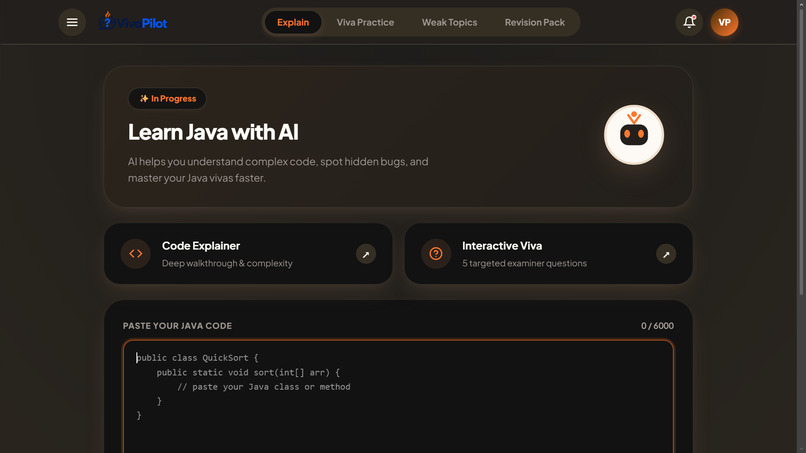The height and width of the screenshot is (453, 806).
Task: Click "Deep walkthrough & complexity" subtitle
Action: [x=227, y=263]
